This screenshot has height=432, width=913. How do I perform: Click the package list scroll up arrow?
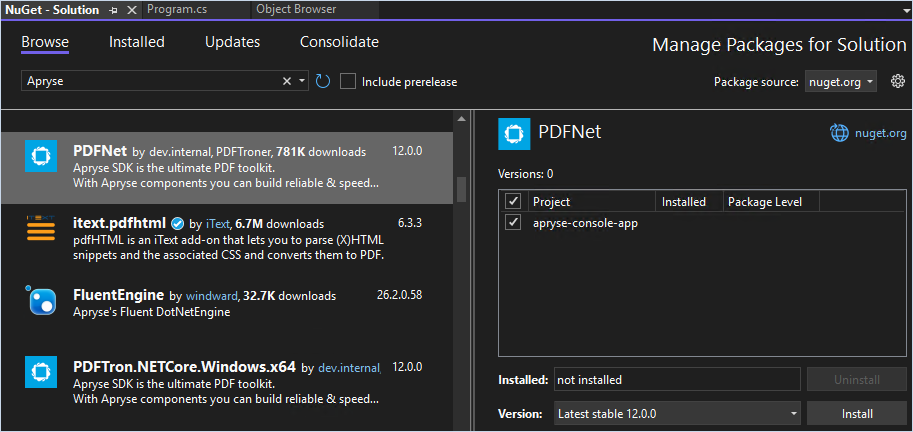[x=461, y=119]
